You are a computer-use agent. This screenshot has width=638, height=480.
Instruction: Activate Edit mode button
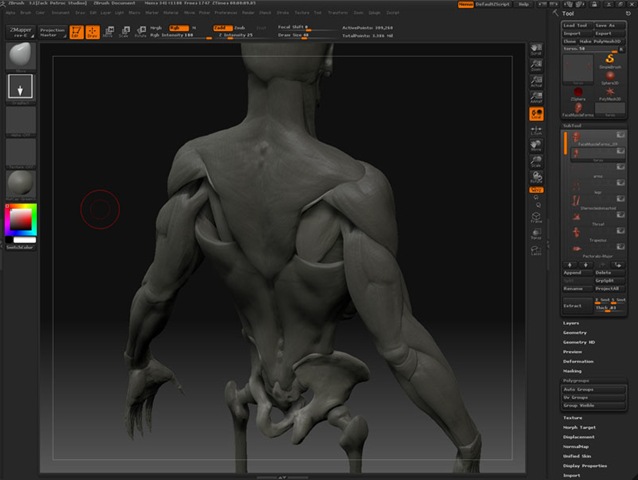tap(76, 32)
